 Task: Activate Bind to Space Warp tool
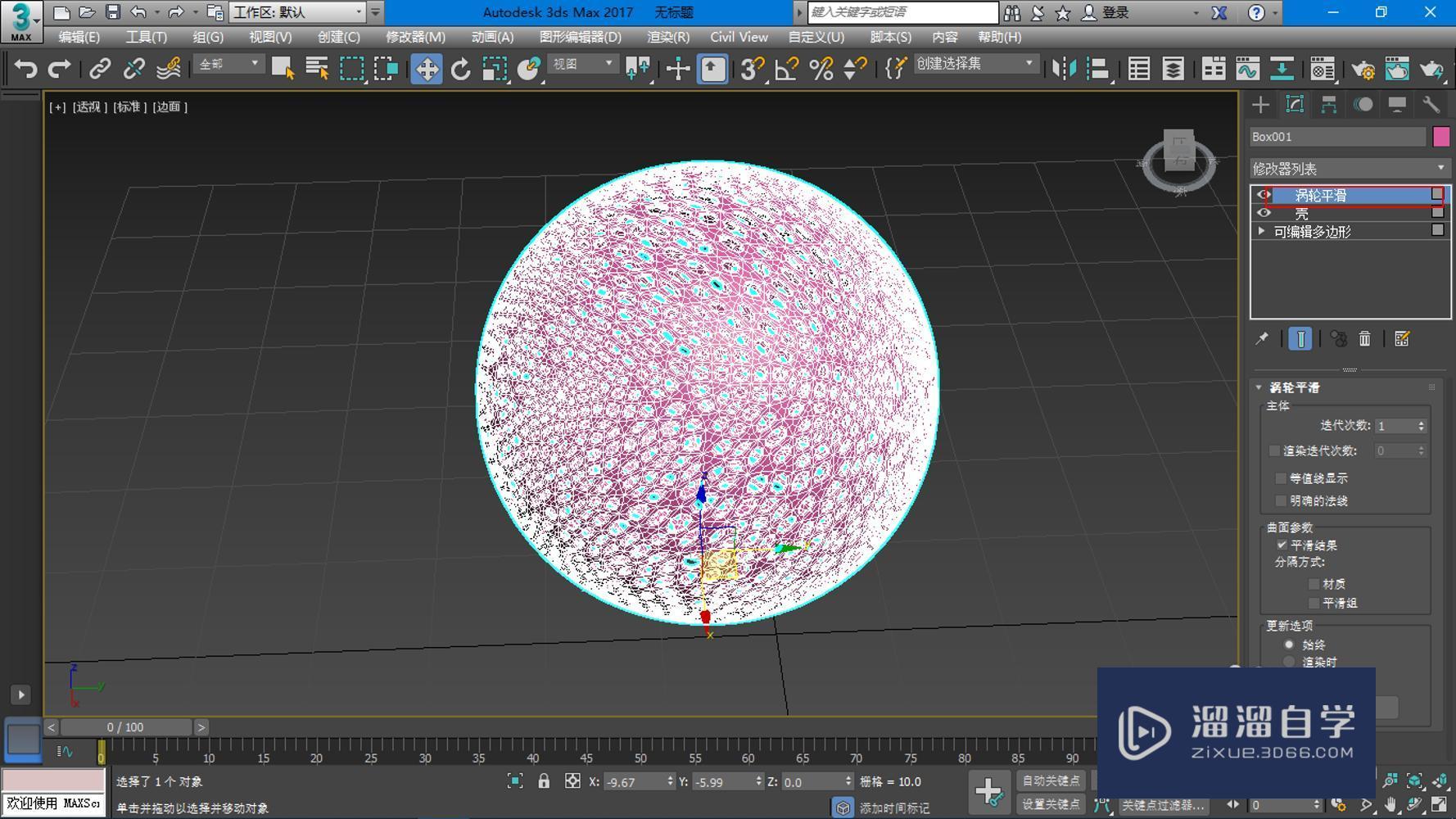pyautogui.click(x=169, y=69)
